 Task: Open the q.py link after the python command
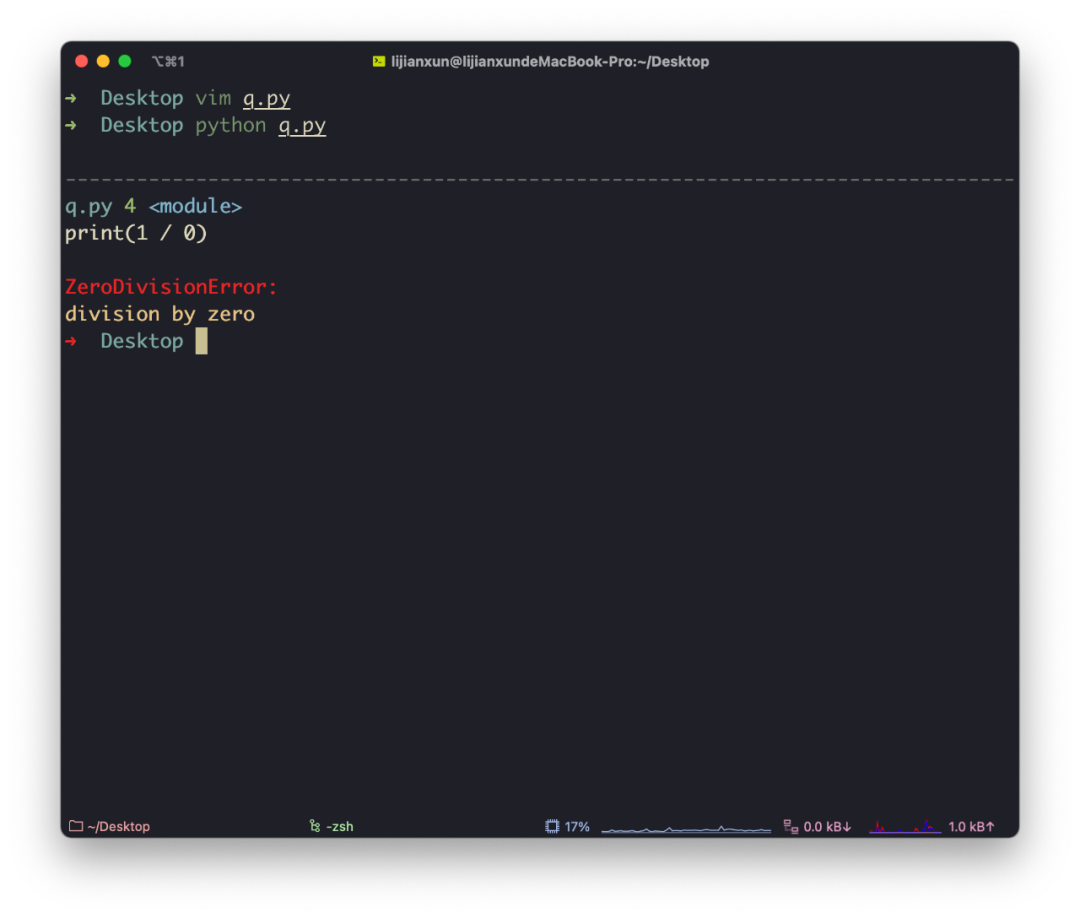pyautogui.click(x=301, y=125)
